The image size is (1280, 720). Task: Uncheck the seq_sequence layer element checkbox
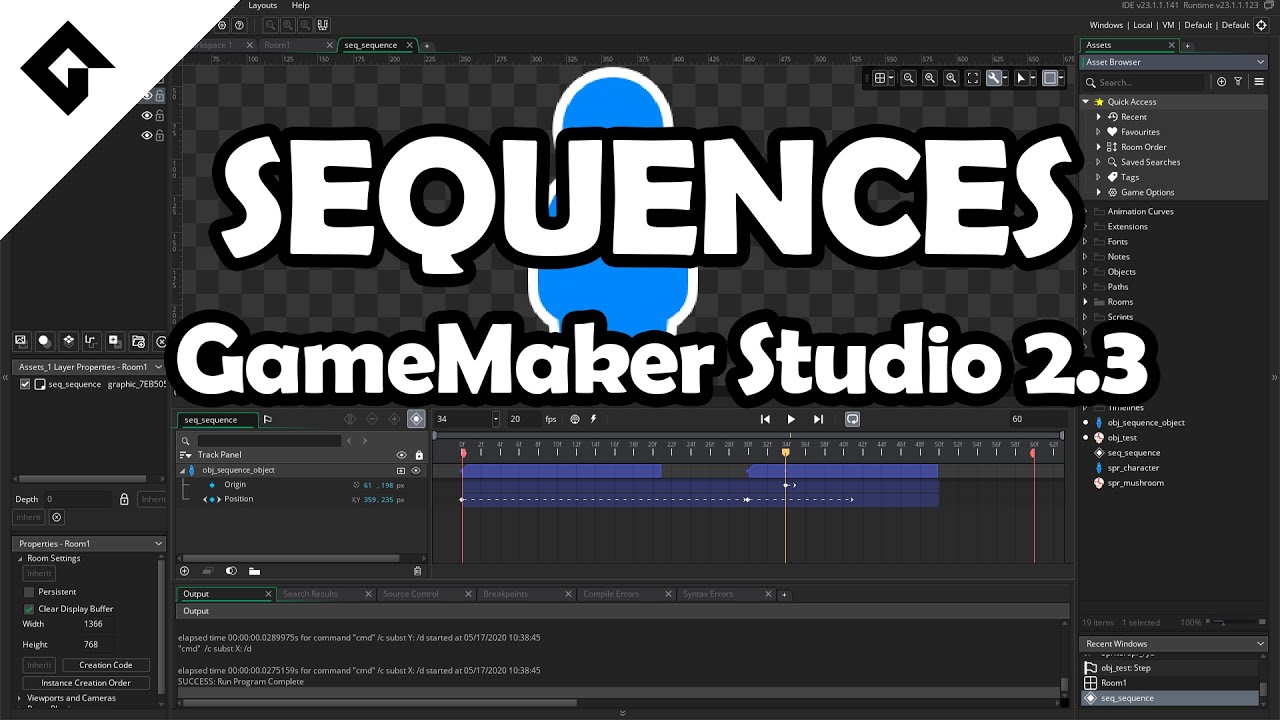(x=25, y=384)
